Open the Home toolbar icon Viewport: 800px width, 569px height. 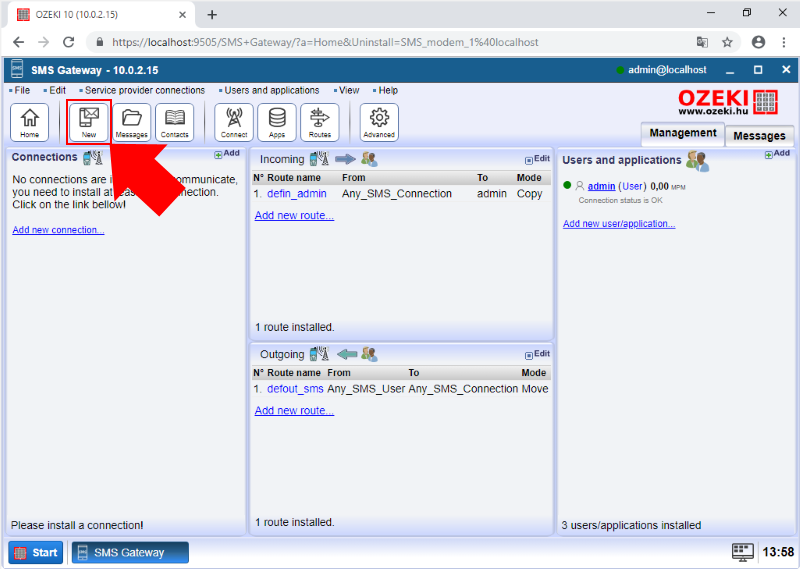pos(30,122)
